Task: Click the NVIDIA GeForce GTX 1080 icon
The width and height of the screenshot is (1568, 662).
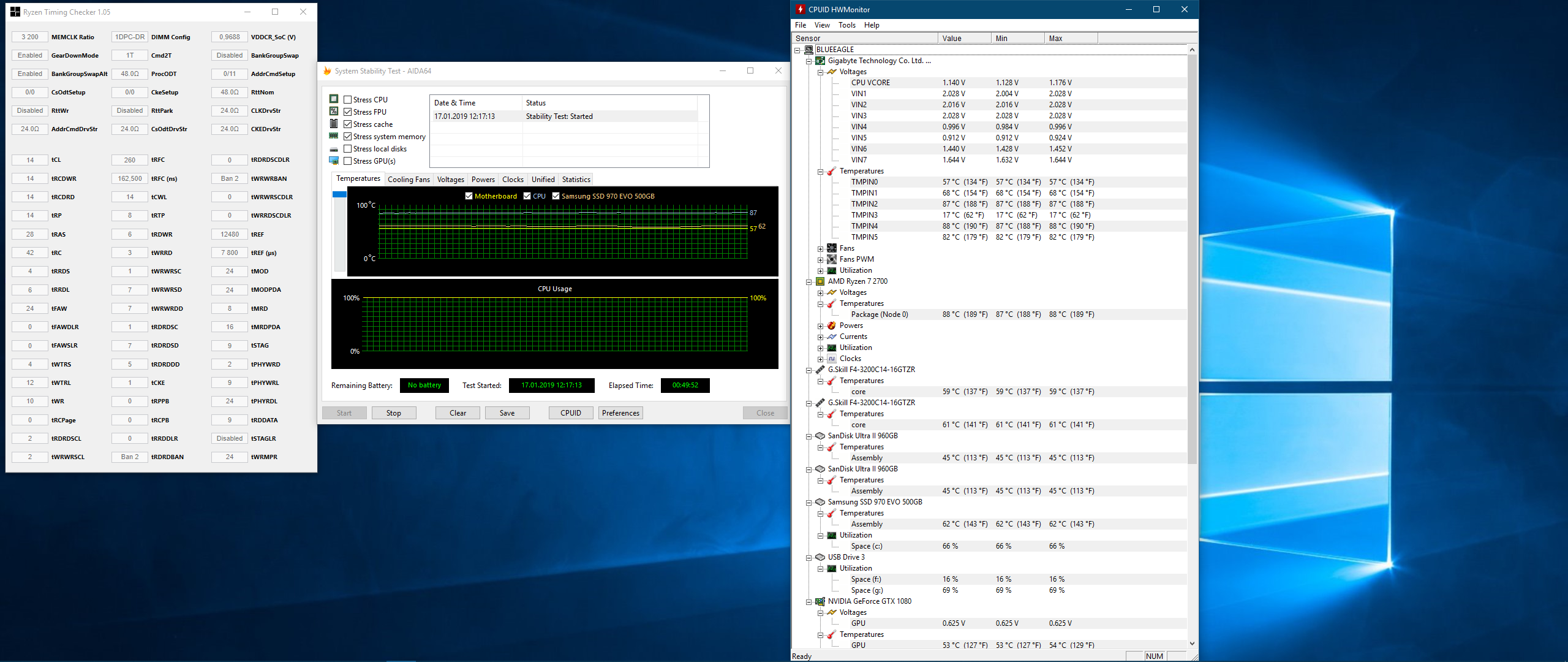Action: tap(820, 601)
